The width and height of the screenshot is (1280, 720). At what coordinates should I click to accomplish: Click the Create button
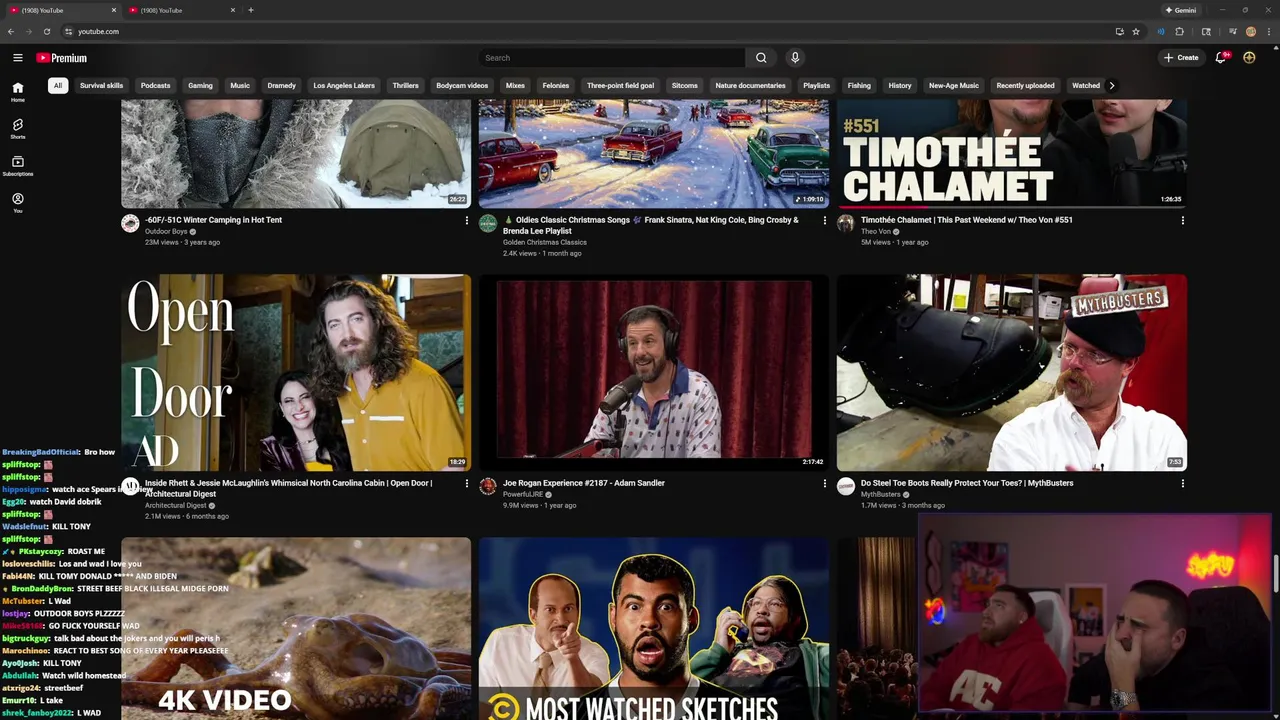coord(1181,58)
